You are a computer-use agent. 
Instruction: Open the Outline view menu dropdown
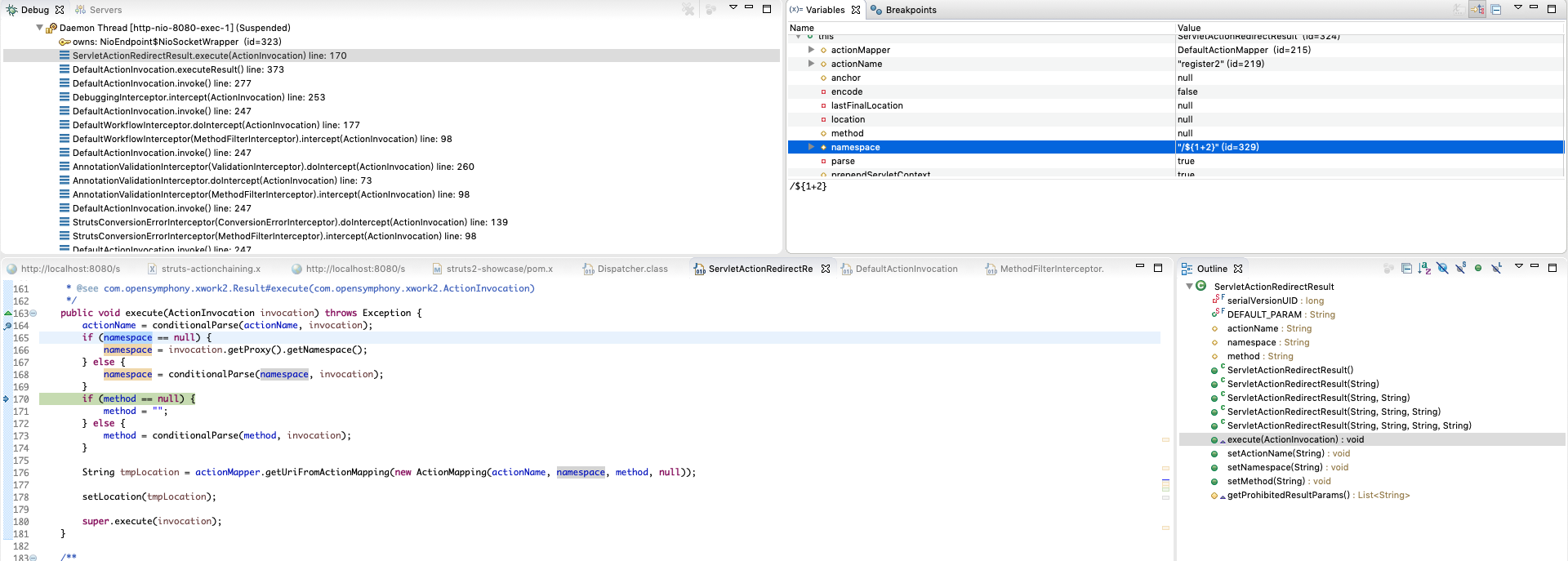pos(1518,267)
